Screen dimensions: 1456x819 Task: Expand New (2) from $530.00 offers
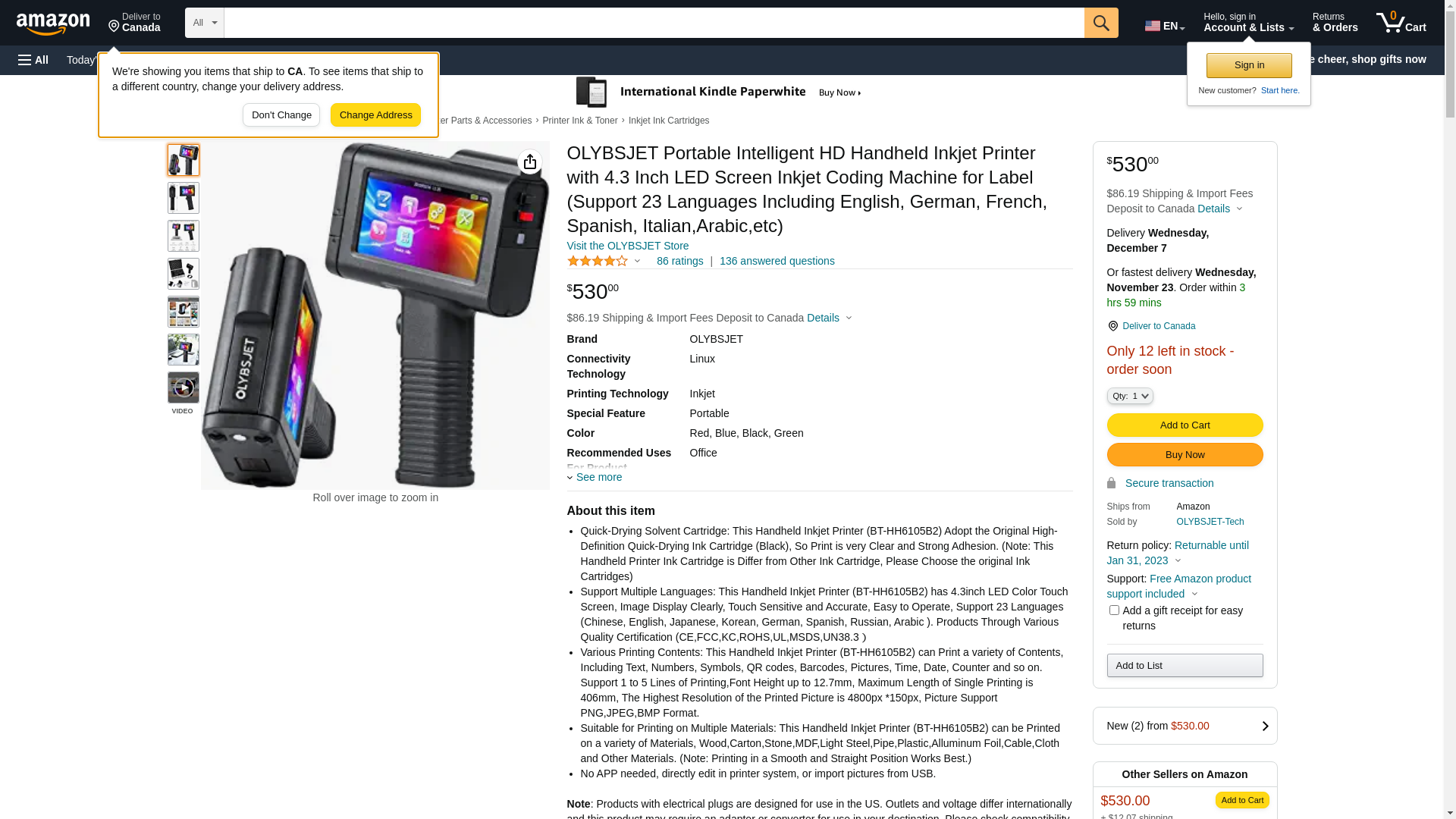tap(1185, 726)
